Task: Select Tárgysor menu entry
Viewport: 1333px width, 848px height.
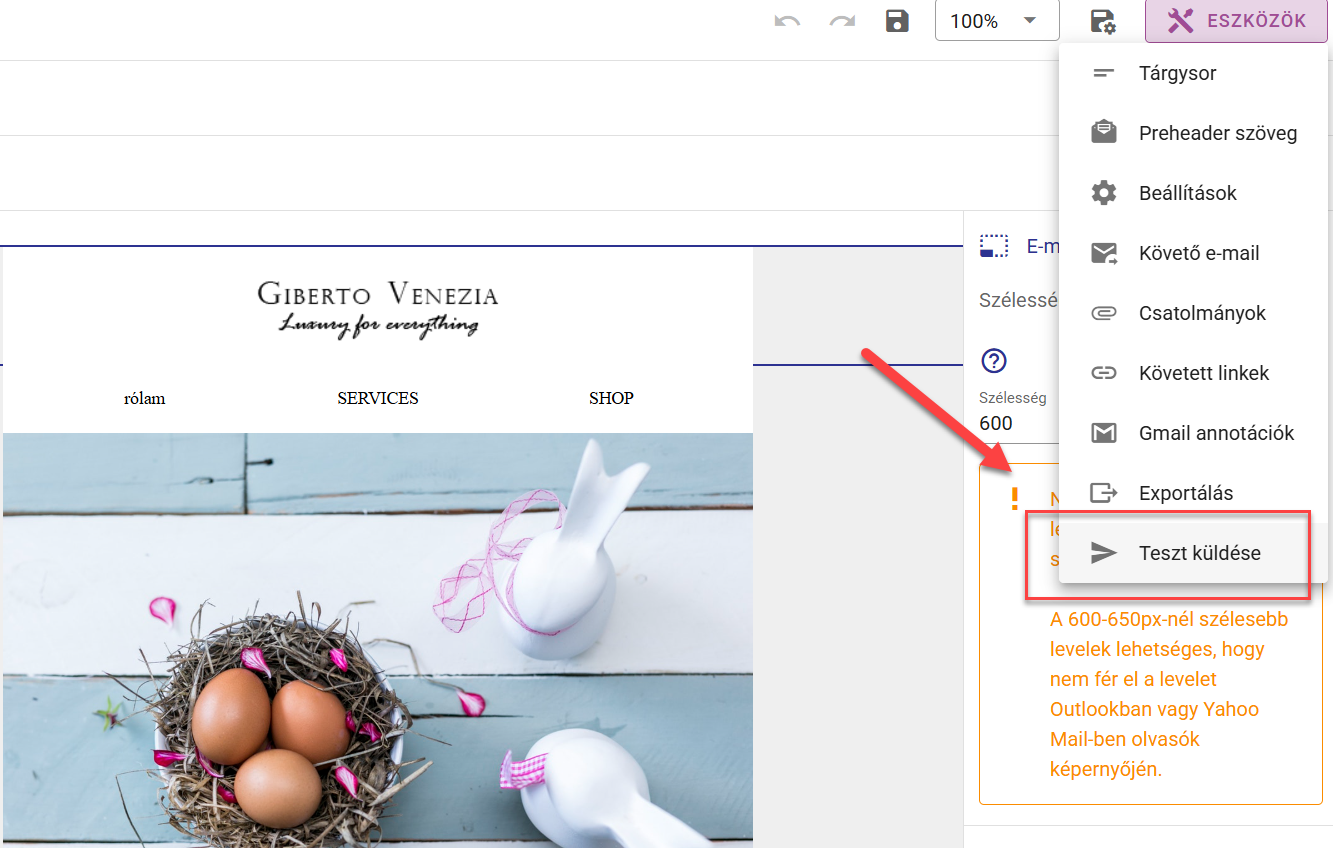Action: [1193, 73]
